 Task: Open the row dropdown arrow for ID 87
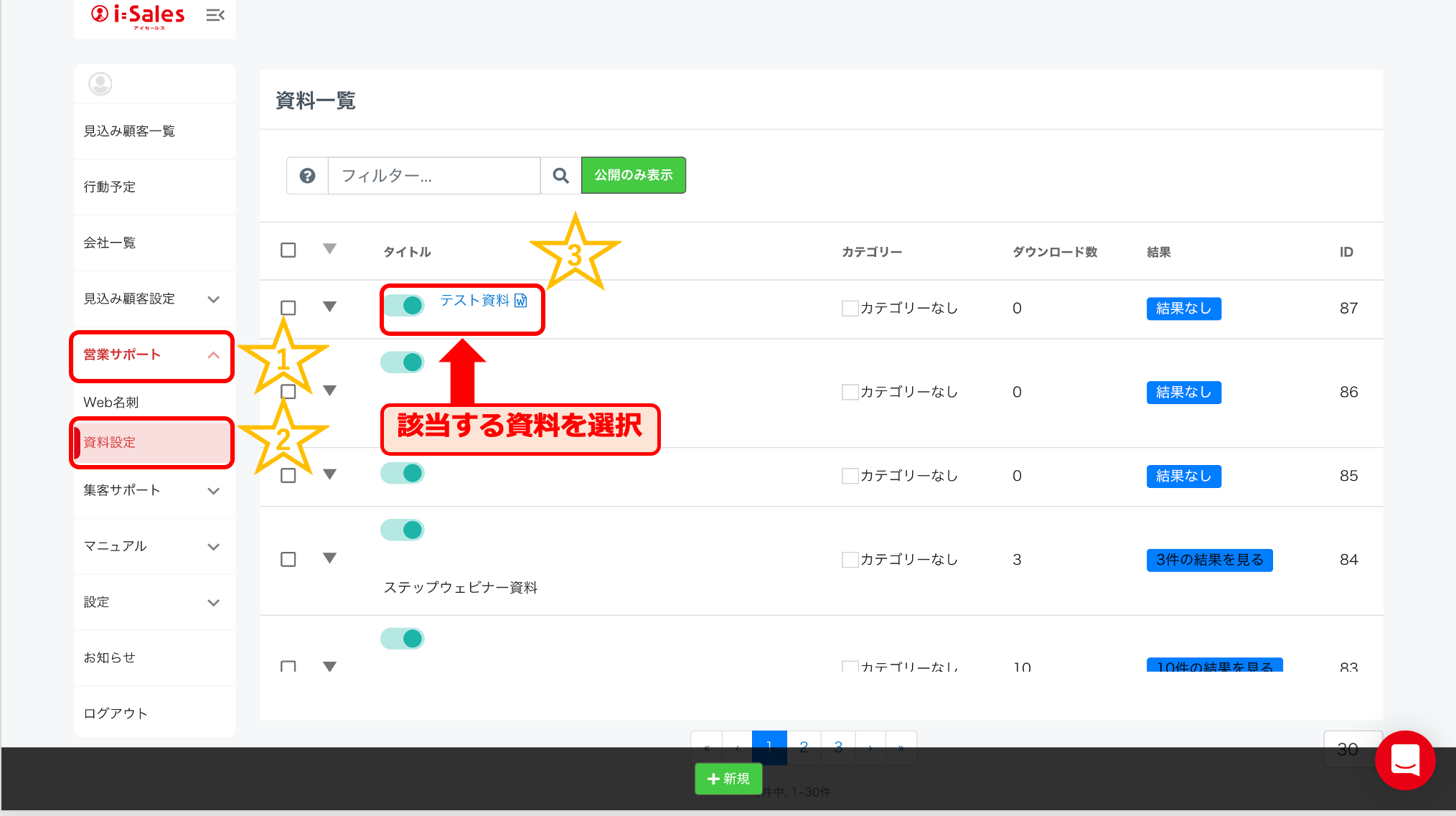329,307
